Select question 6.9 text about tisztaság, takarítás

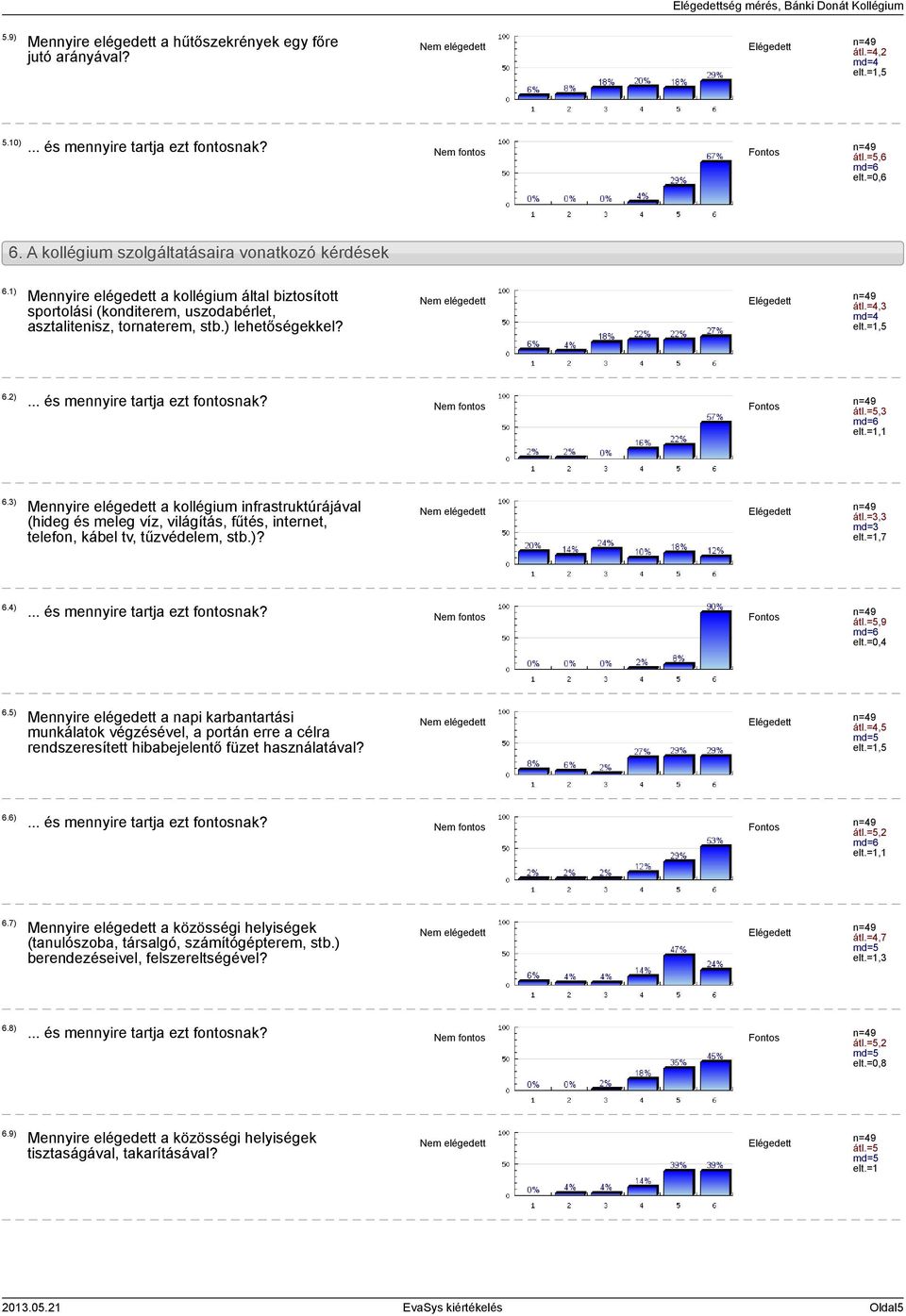coord(172,1145)
